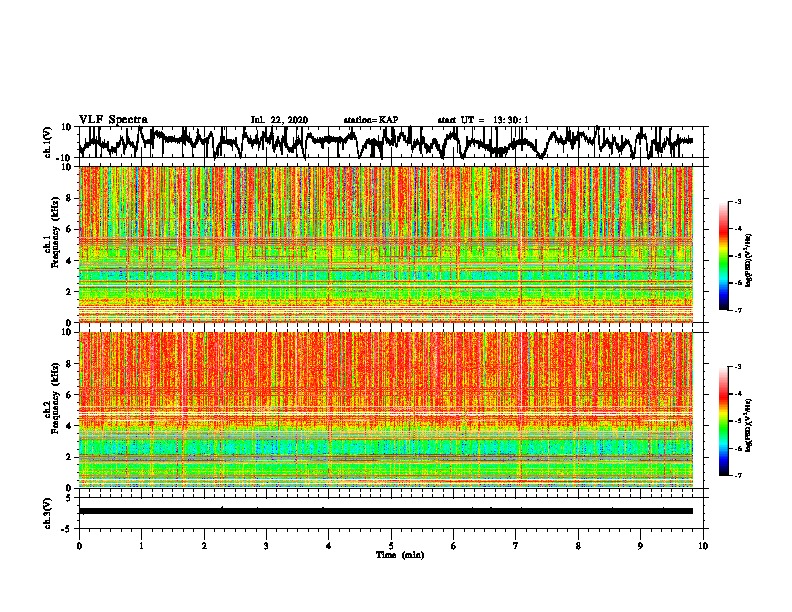The width and height of the screenshot is (792, 612).
Task: Click the time axis tick label "4"
Action: [328, 546]
